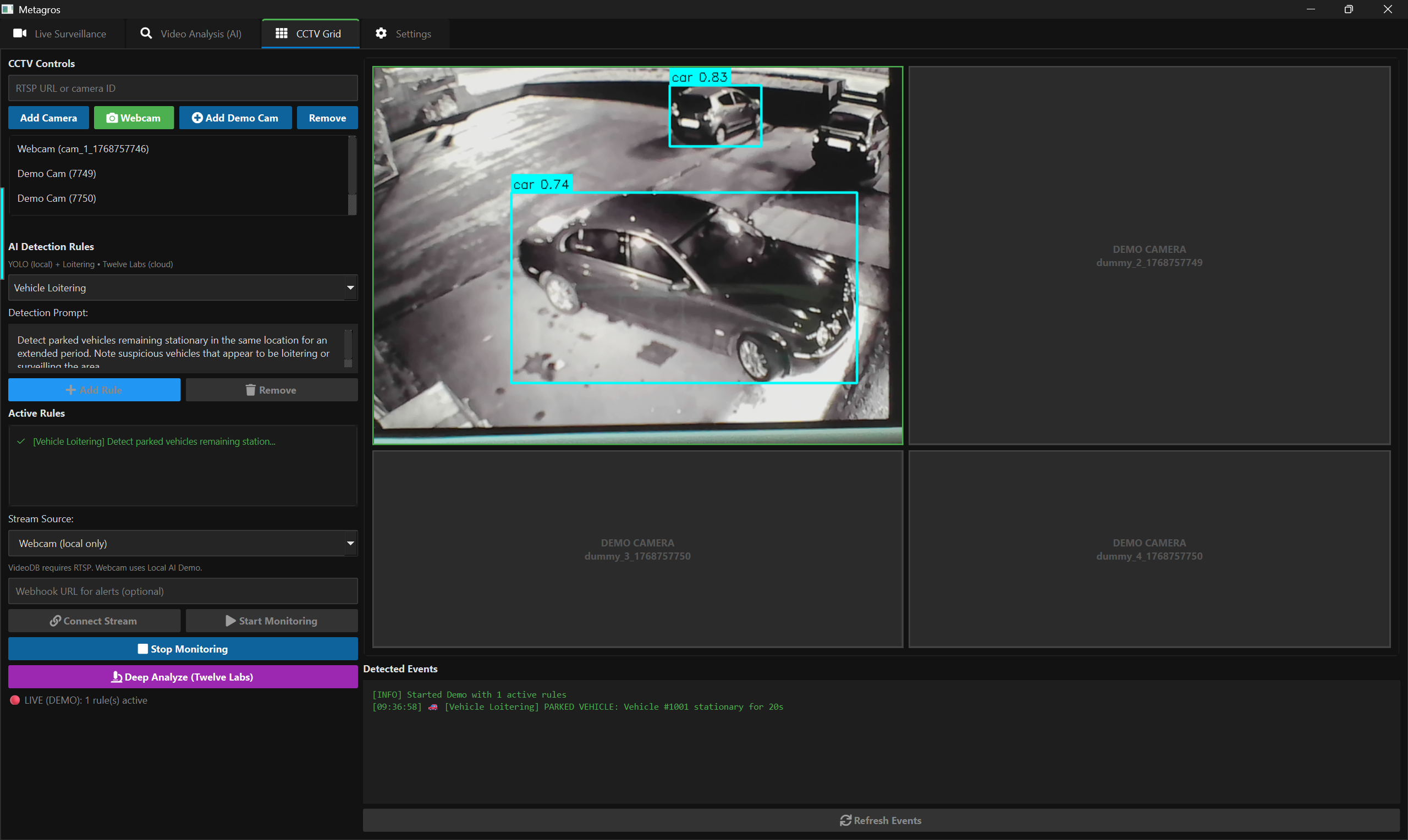
Task: Click the plus icon on Add Demo Cam
Action: pos(197,118)
